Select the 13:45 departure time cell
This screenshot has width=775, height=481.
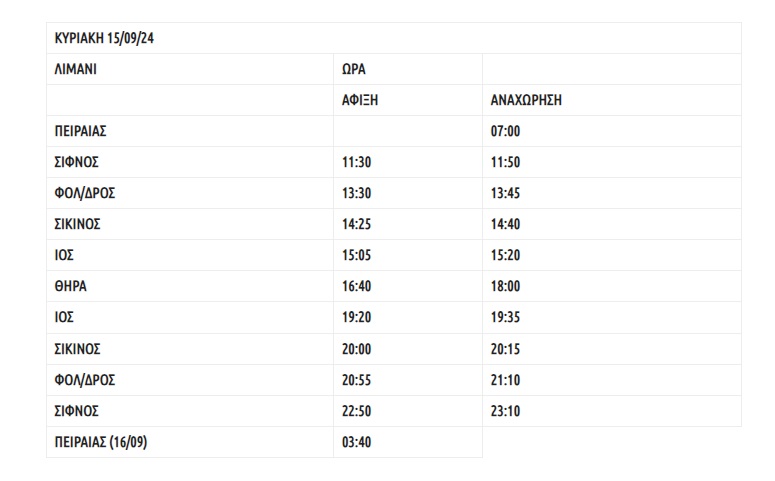pos(505,193)
